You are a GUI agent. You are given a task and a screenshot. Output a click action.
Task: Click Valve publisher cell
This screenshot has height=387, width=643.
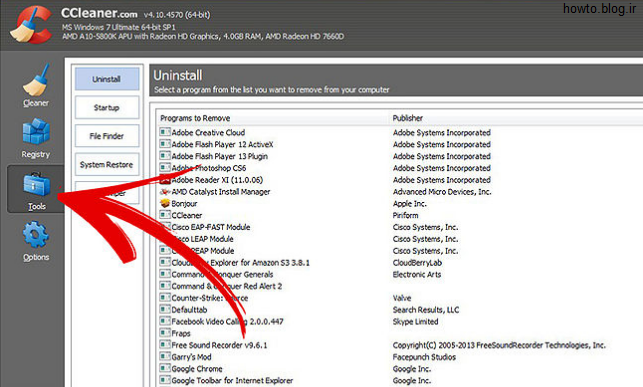402,298
